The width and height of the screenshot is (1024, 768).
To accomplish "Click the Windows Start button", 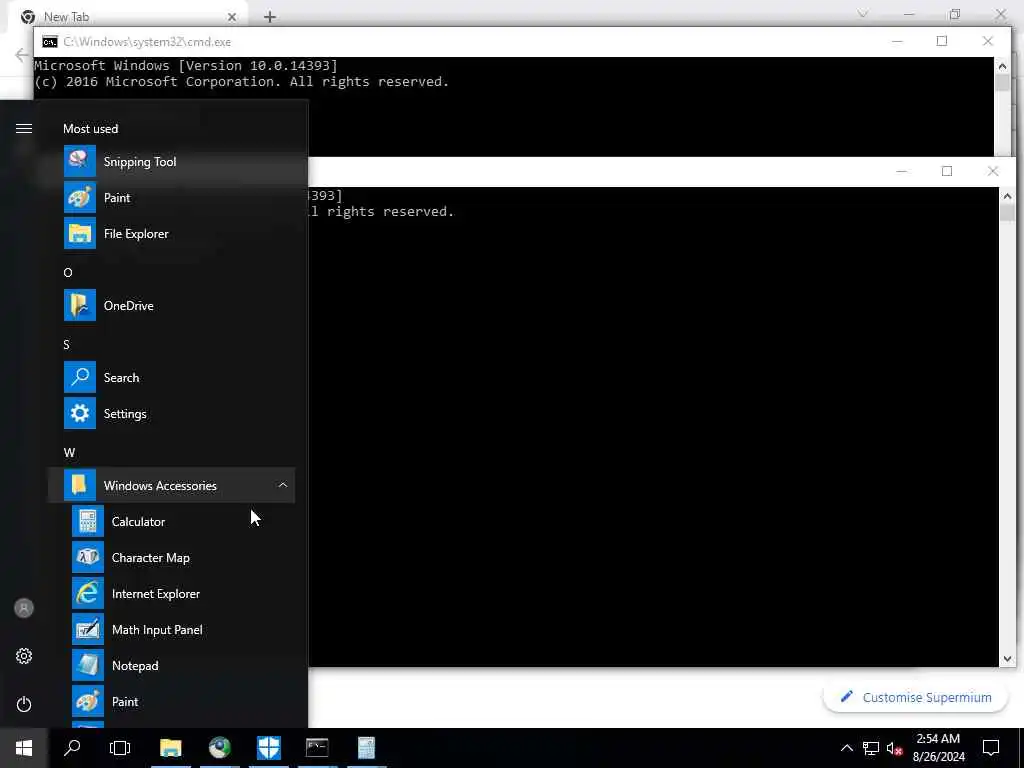I will tap(24, 748).
